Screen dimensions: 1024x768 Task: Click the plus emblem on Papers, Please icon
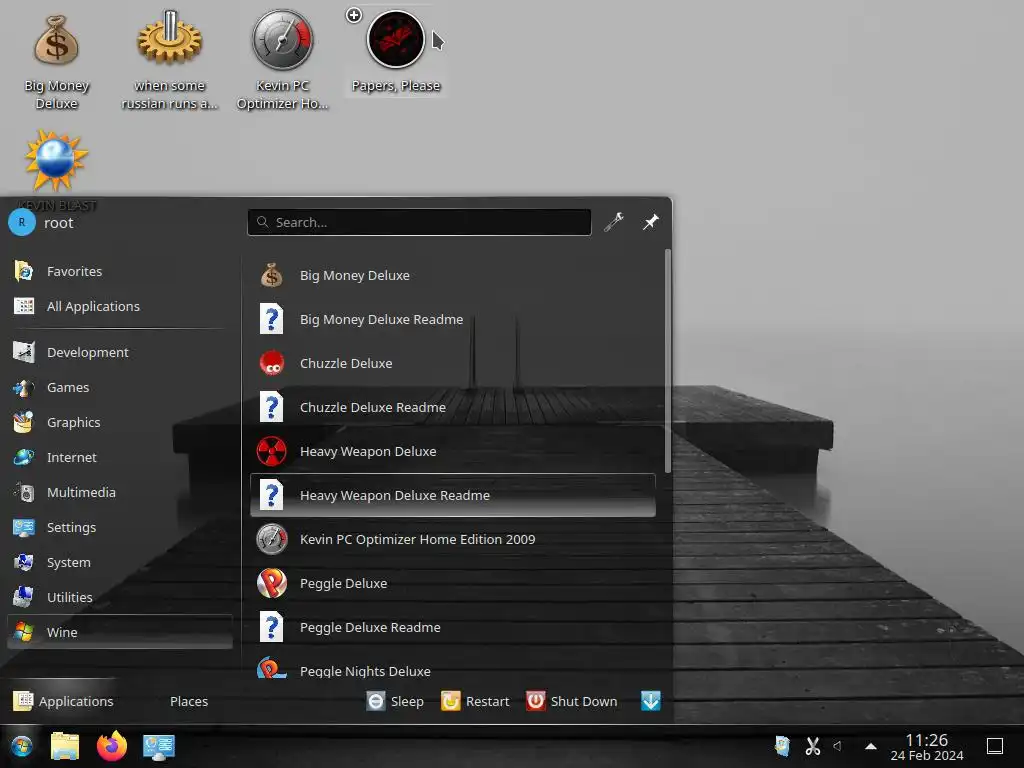[x=353, y=15]
